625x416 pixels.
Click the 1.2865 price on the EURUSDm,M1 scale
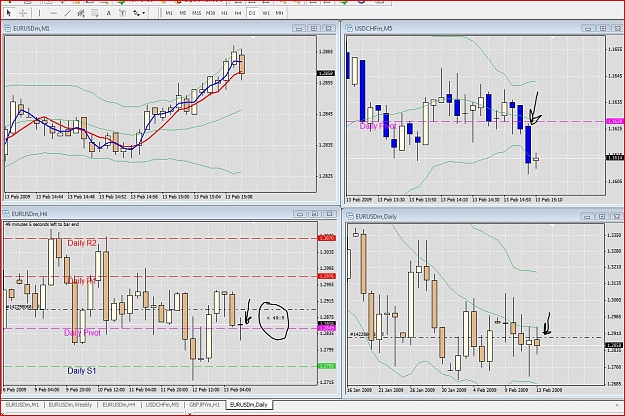tap(326, 52)
